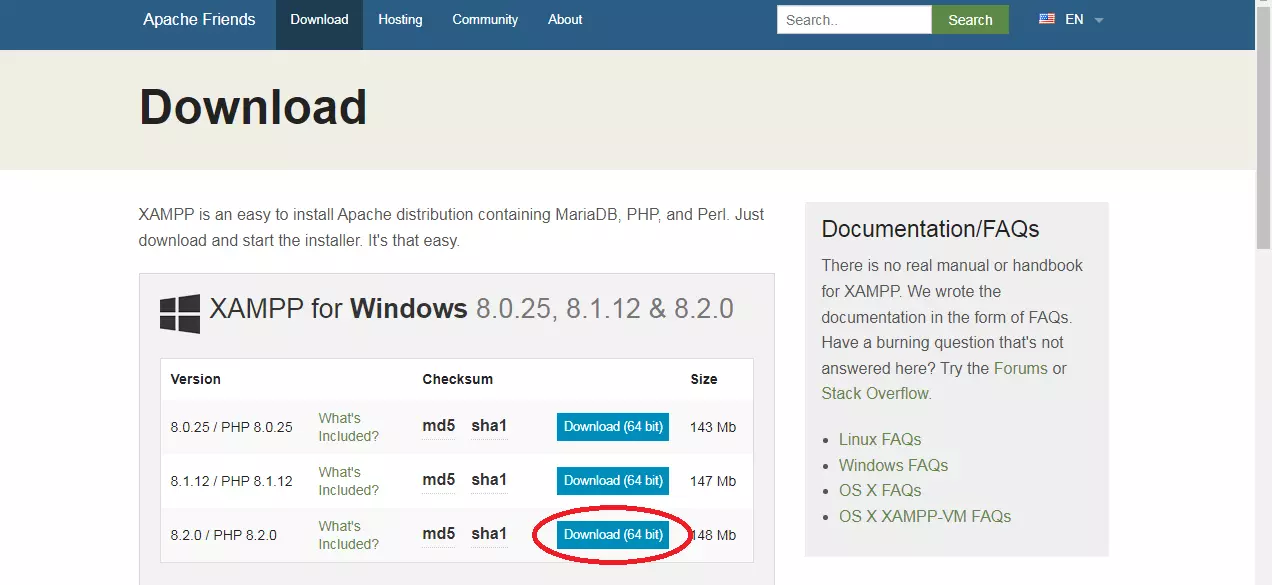Open the Forums link
This screenshot has width=1272, height=585.
pyautogui.click(x=1021, y=368)
